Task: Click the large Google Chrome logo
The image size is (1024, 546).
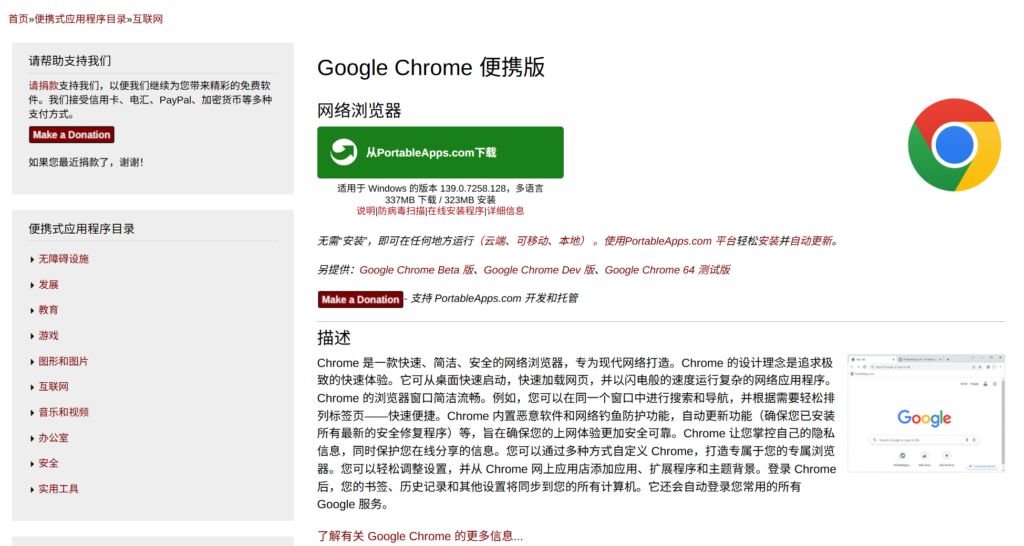Action: pyautogui.click(x=954, y=144)
